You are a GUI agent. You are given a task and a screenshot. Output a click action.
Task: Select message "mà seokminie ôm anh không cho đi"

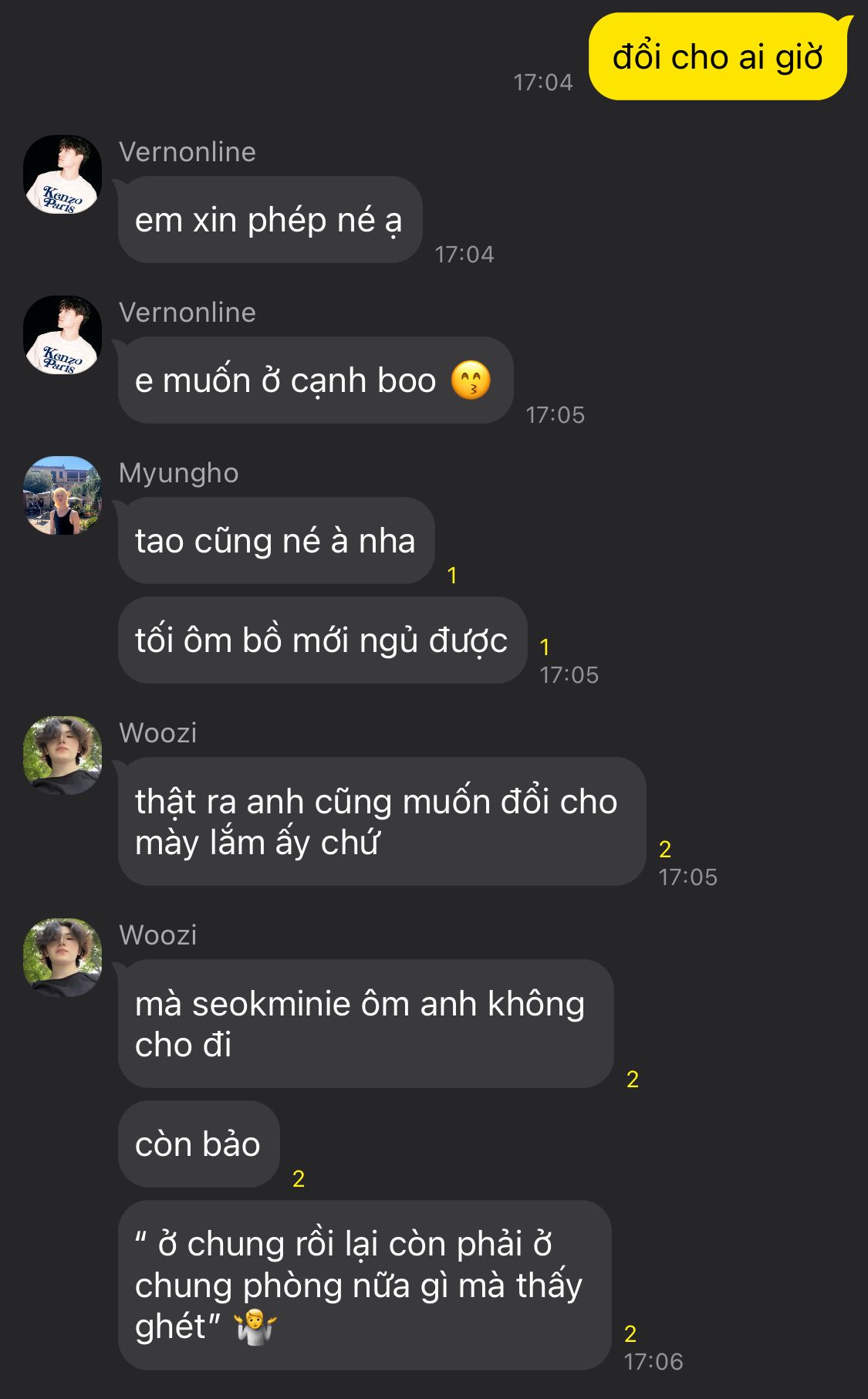(366, 1024)
